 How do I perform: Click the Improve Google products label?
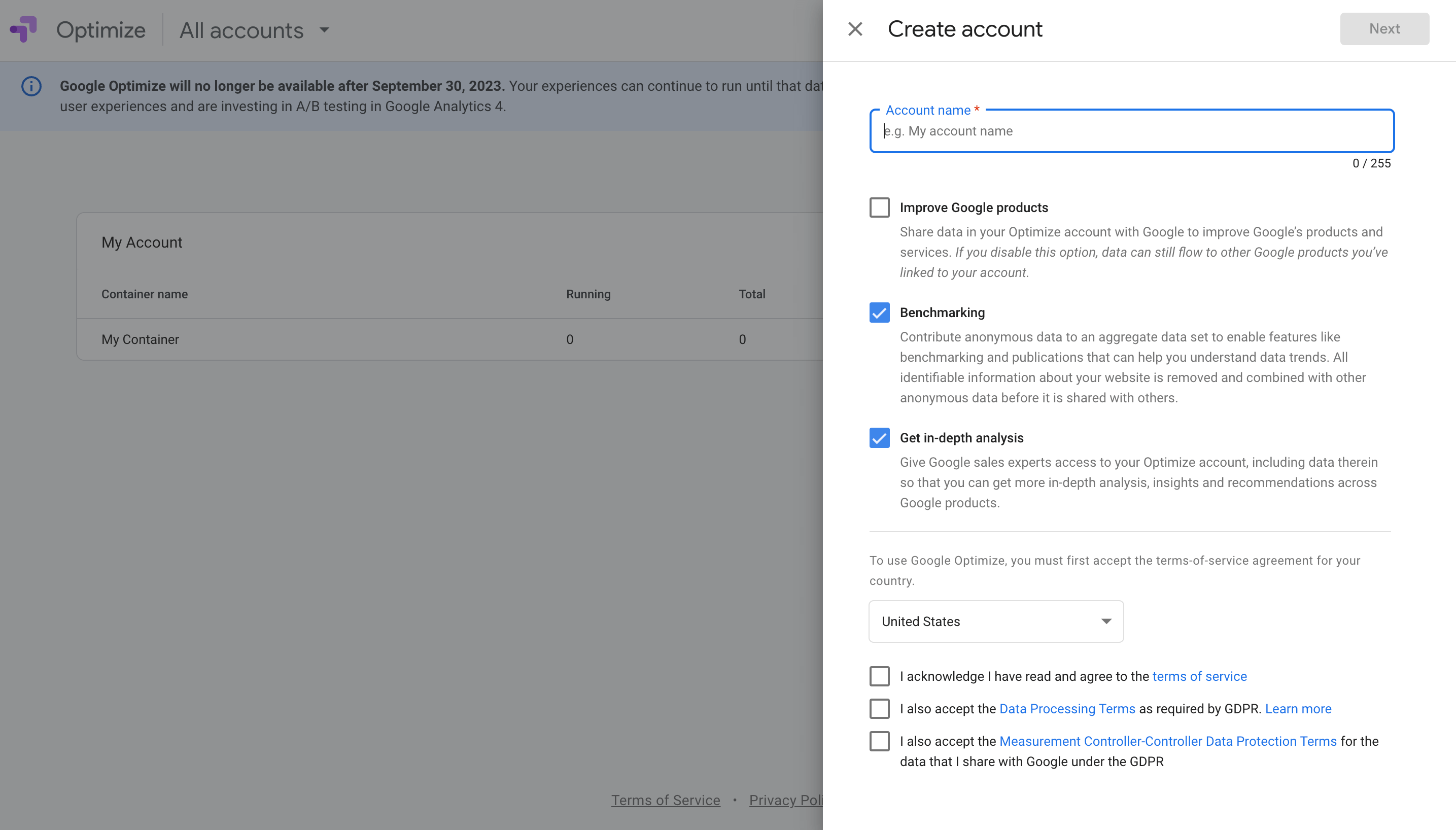tap(974, 207)
